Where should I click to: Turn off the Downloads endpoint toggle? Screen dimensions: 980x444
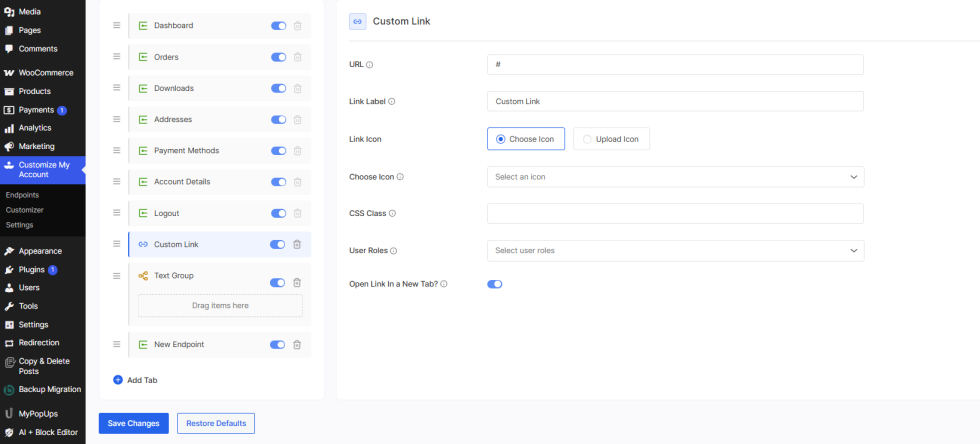[278, 88]
